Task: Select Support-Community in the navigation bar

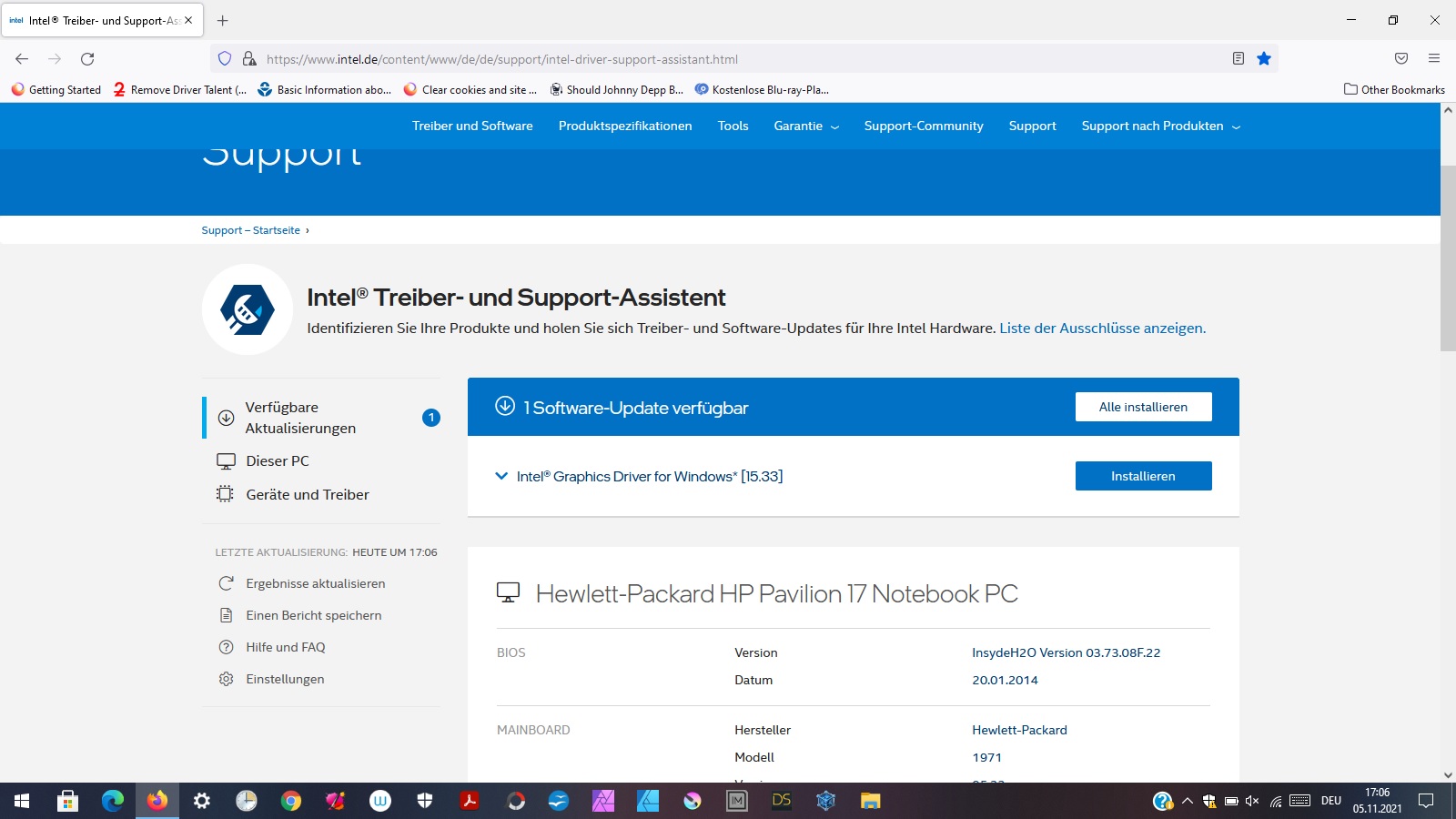Action: pyautogui.click(x=923, y=126)
